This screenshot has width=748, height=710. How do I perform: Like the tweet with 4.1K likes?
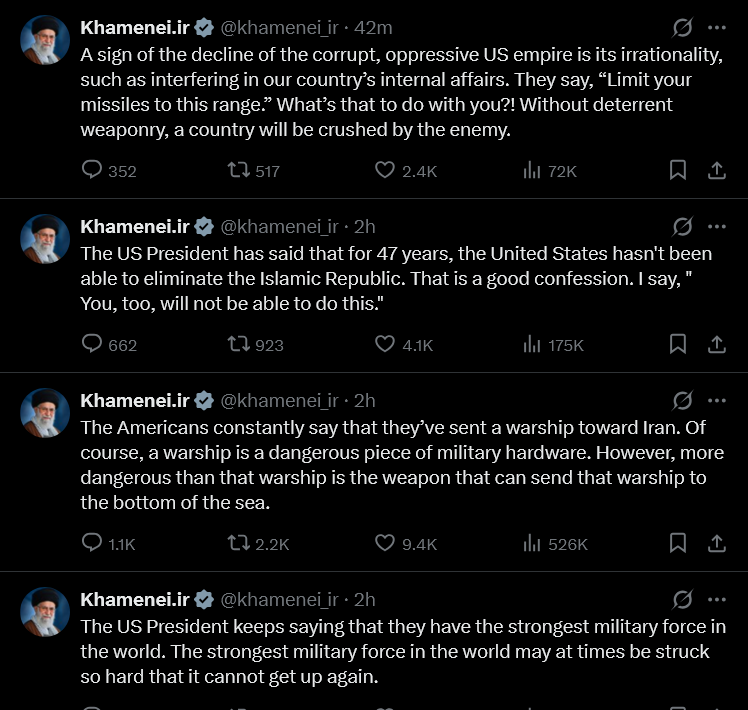click(385, 344)
